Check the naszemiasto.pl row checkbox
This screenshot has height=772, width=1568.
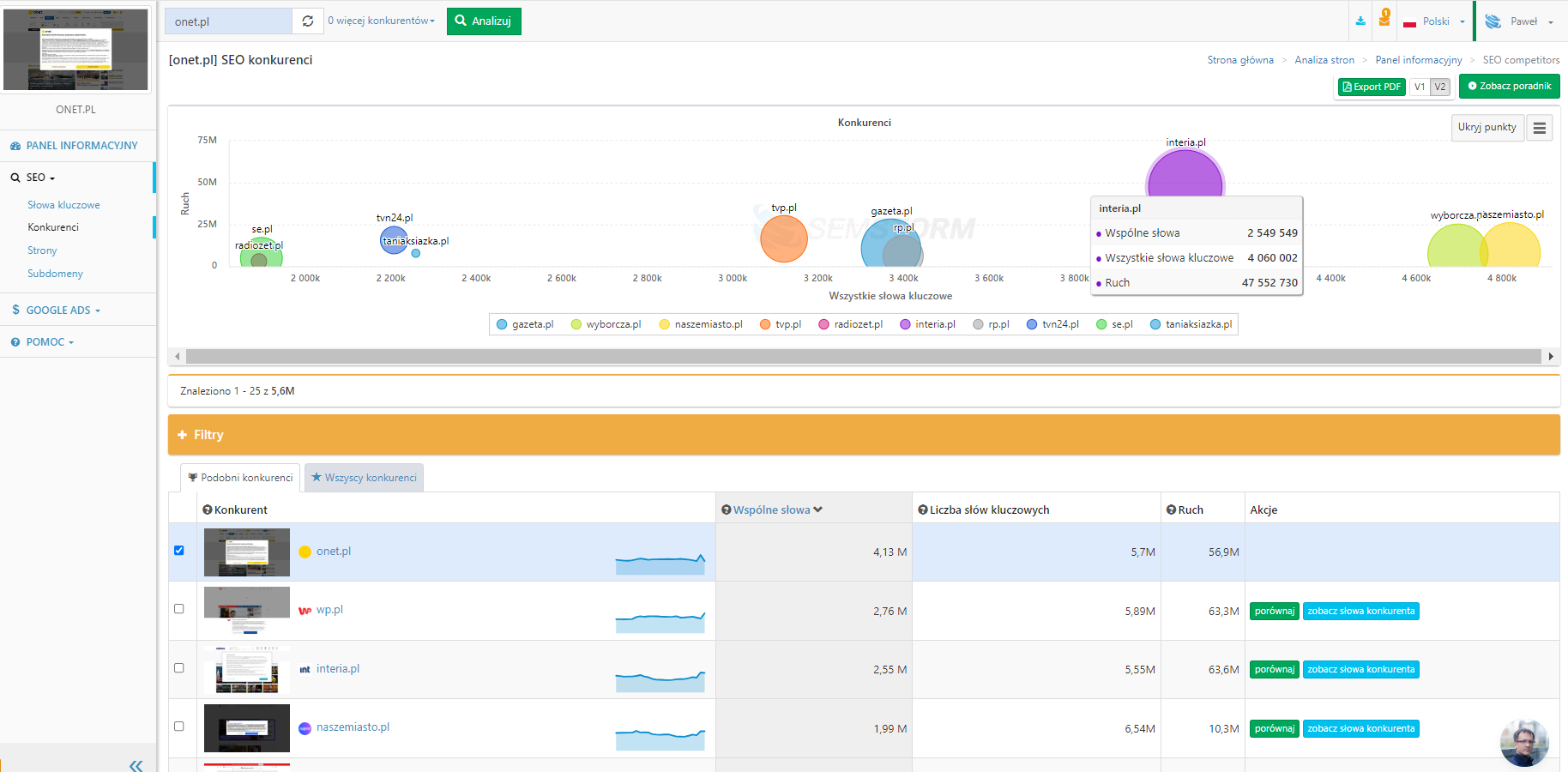[x=179, y=727]
